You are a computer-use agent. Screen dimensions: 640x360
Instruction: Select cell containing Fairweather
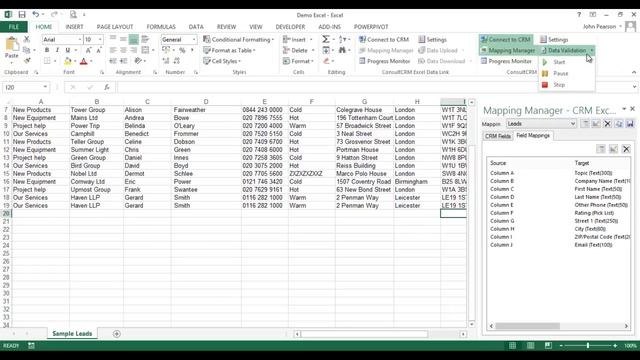point(206,110)
